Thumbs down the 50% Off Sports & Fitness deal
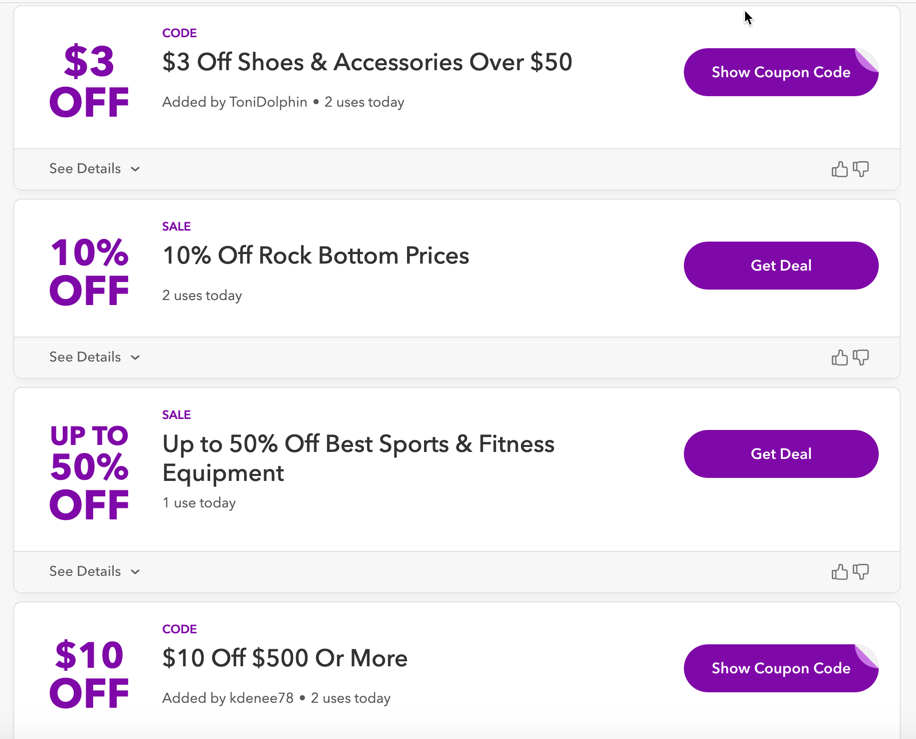Image resolution: width=916 pixels, height=739 pixels. [x=861, y=572]
